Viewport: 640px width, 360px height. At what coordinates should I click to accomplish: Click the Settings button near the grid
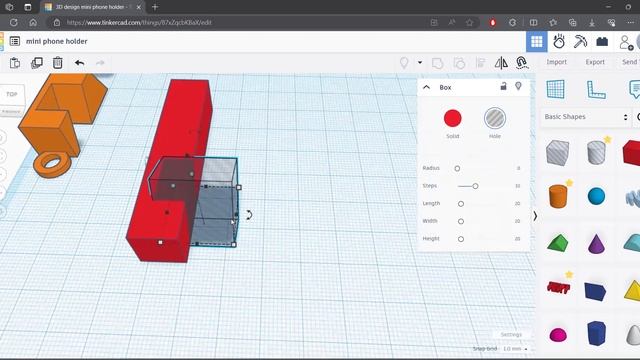click(511, 335)
